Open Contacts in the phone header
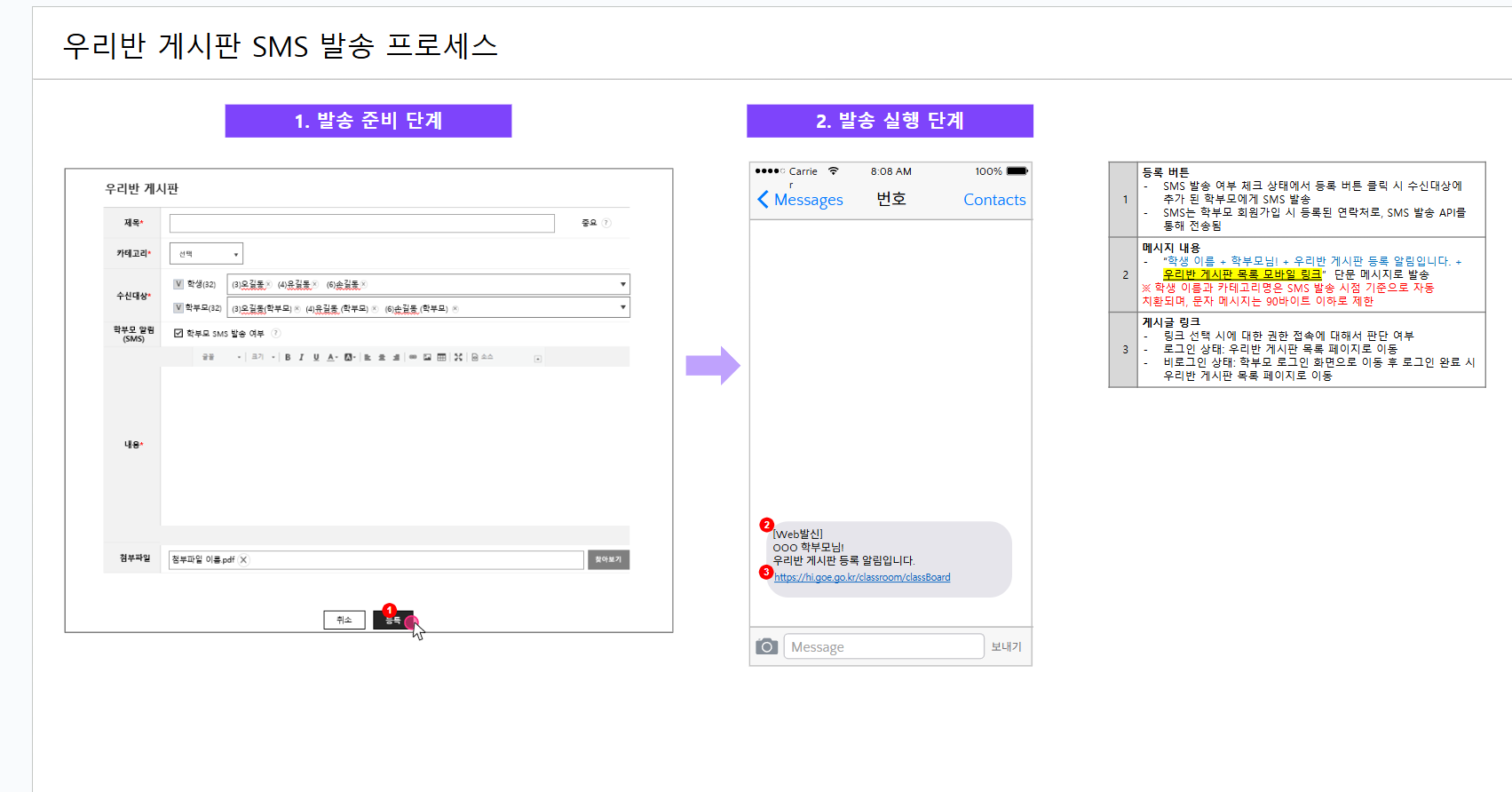 [x=993, y=200]
